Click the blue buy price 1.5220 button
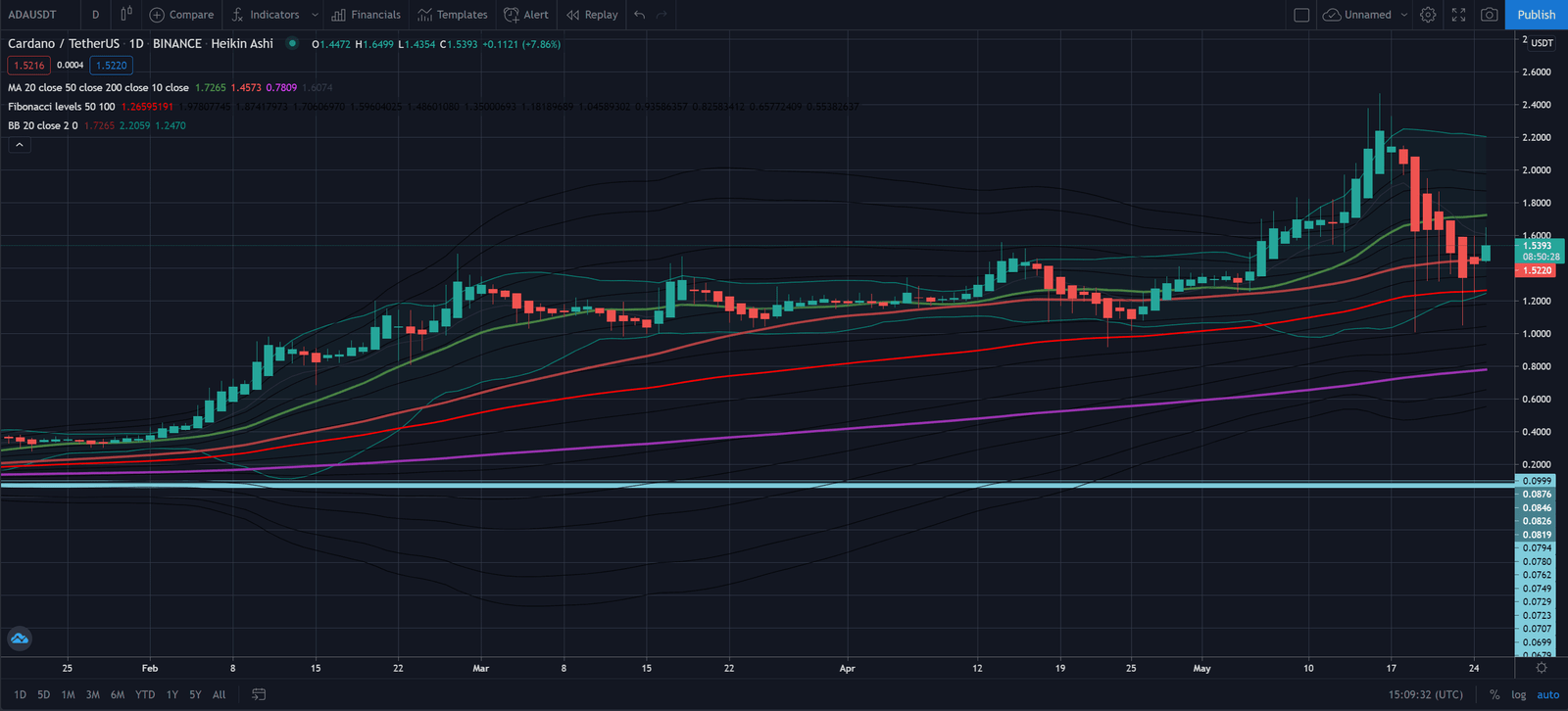 111,66
